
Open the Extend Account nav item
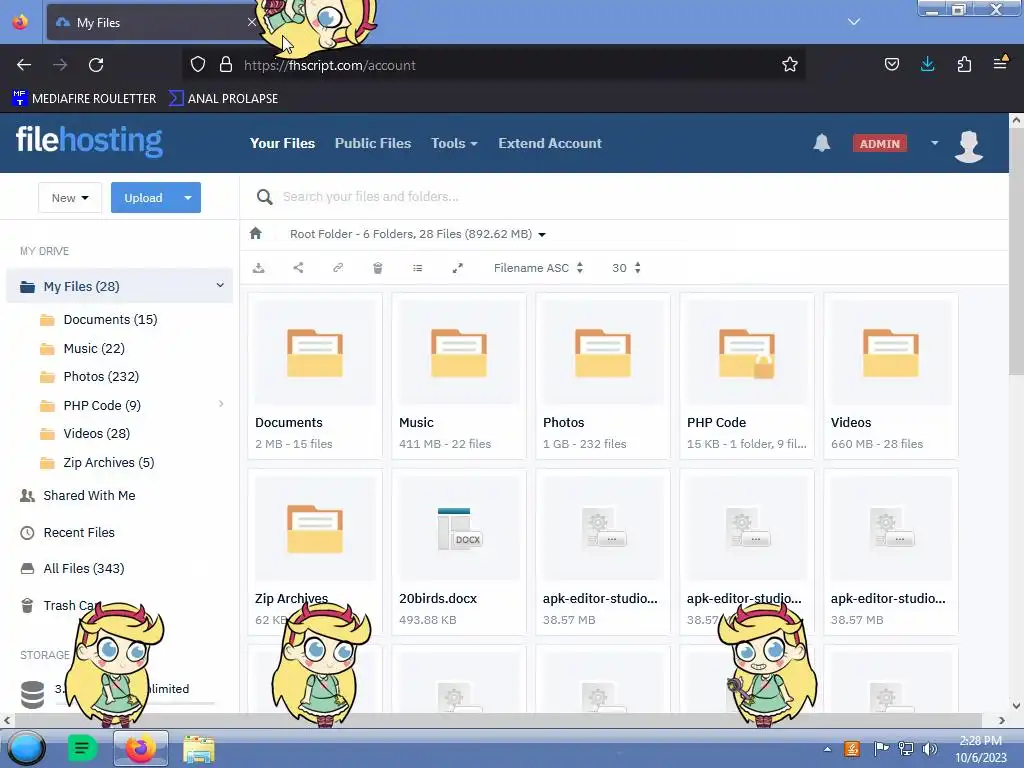pos(550,143)
